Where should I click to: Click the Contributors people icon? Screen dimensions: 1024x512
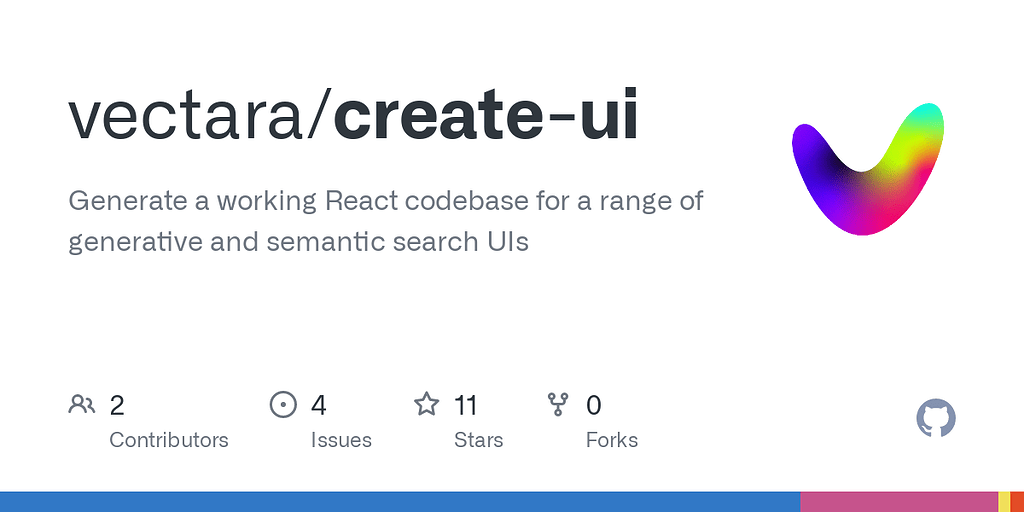pos(82,405)
